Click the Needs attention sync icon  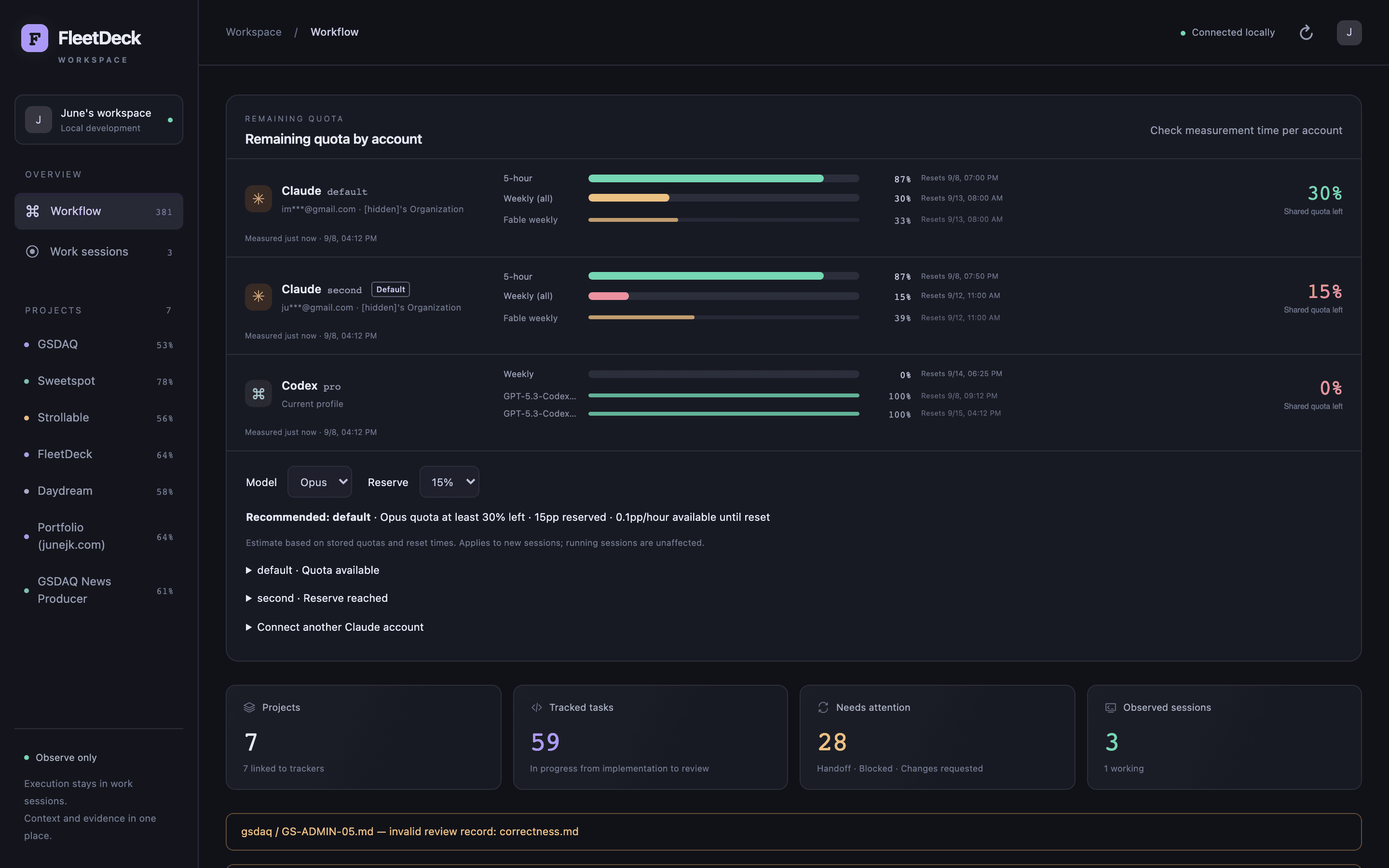[x=823, y=707]
